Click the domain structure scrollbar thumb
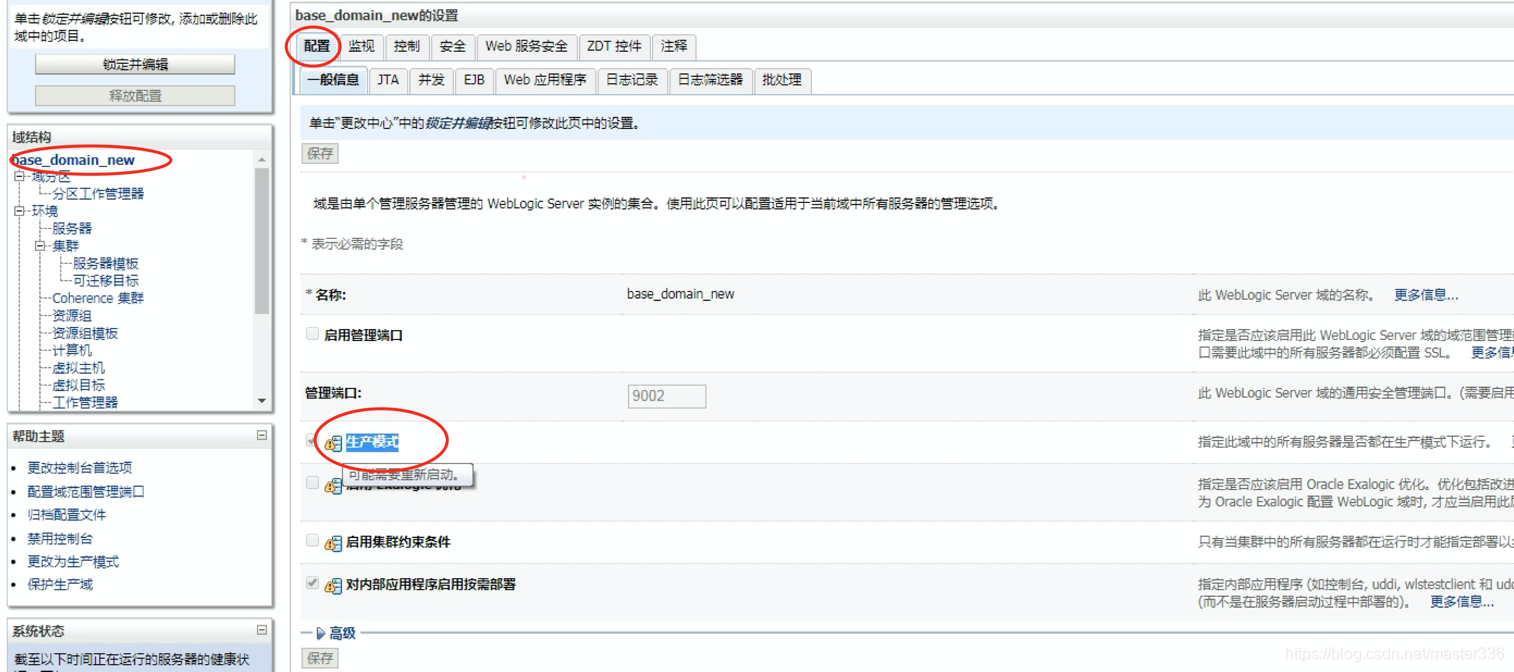This screenshot has width=1514, height=672. tap(262, 241)
